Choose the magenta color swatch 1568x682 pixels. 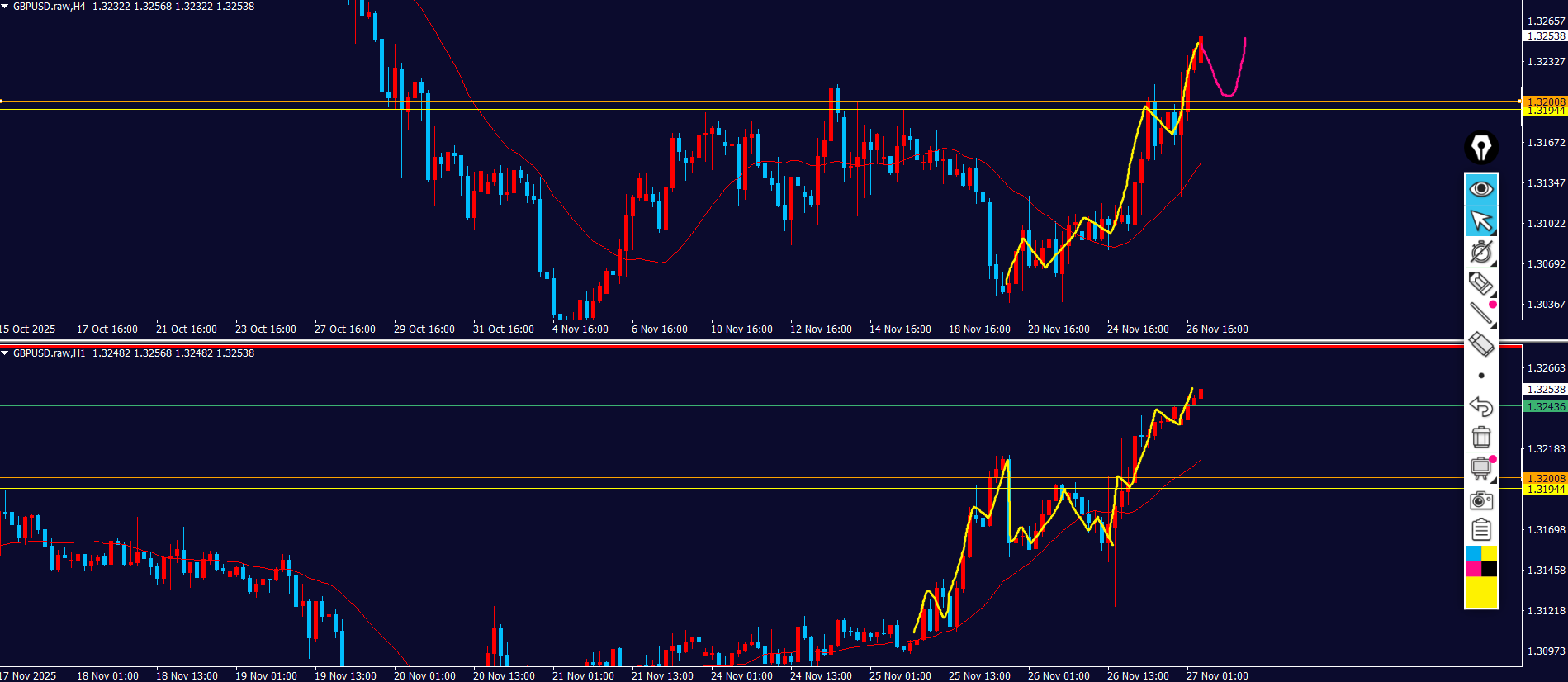(x=1473, y=569)
